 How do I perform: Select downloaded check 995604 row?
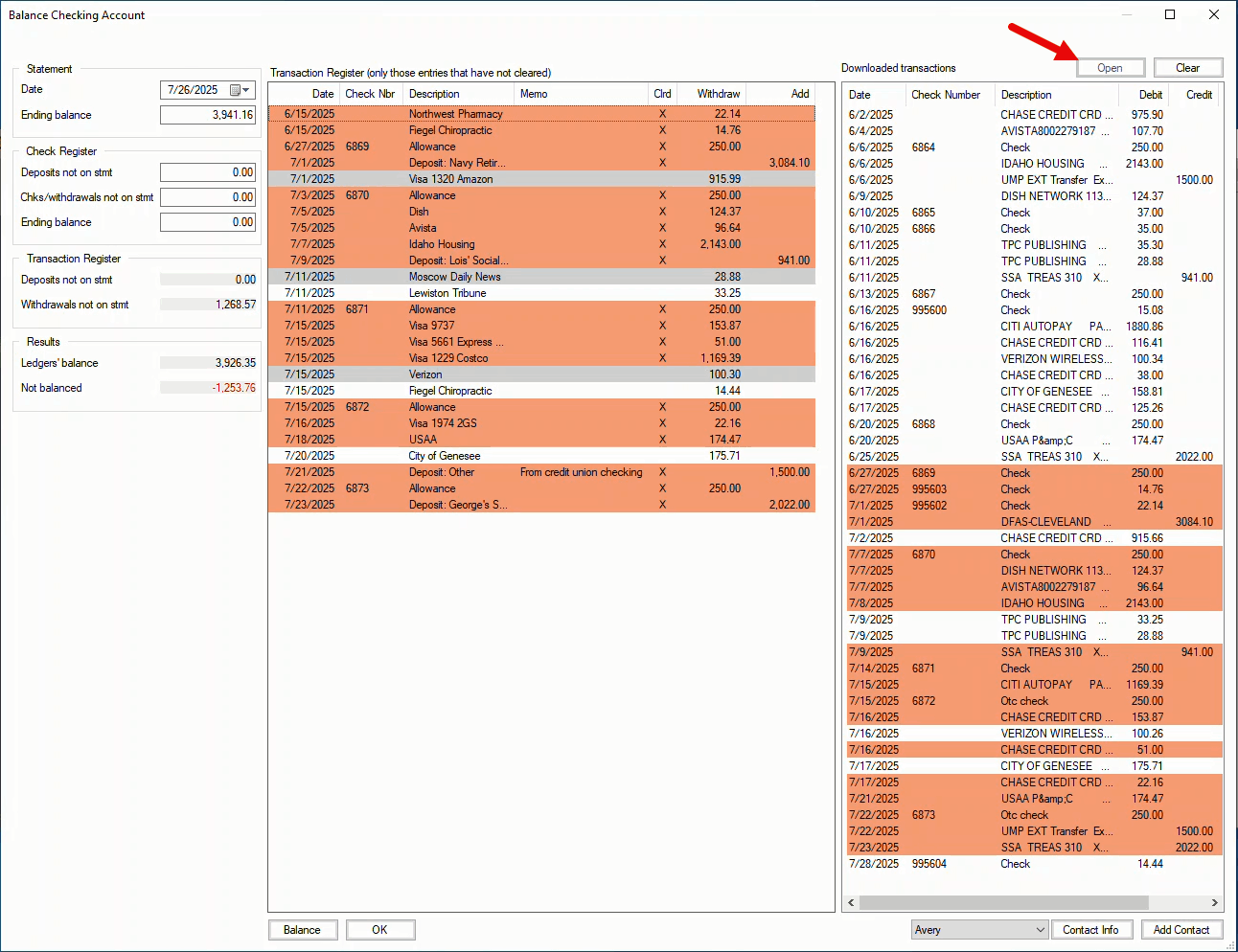click(x=1033, y=864)
